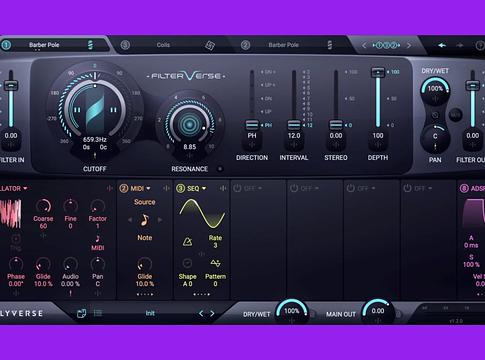Screen dimensions: 485x360
Task: Open the Oscillator modulator type dropdown
Action: pyautogui.click(x=25, y=189)
